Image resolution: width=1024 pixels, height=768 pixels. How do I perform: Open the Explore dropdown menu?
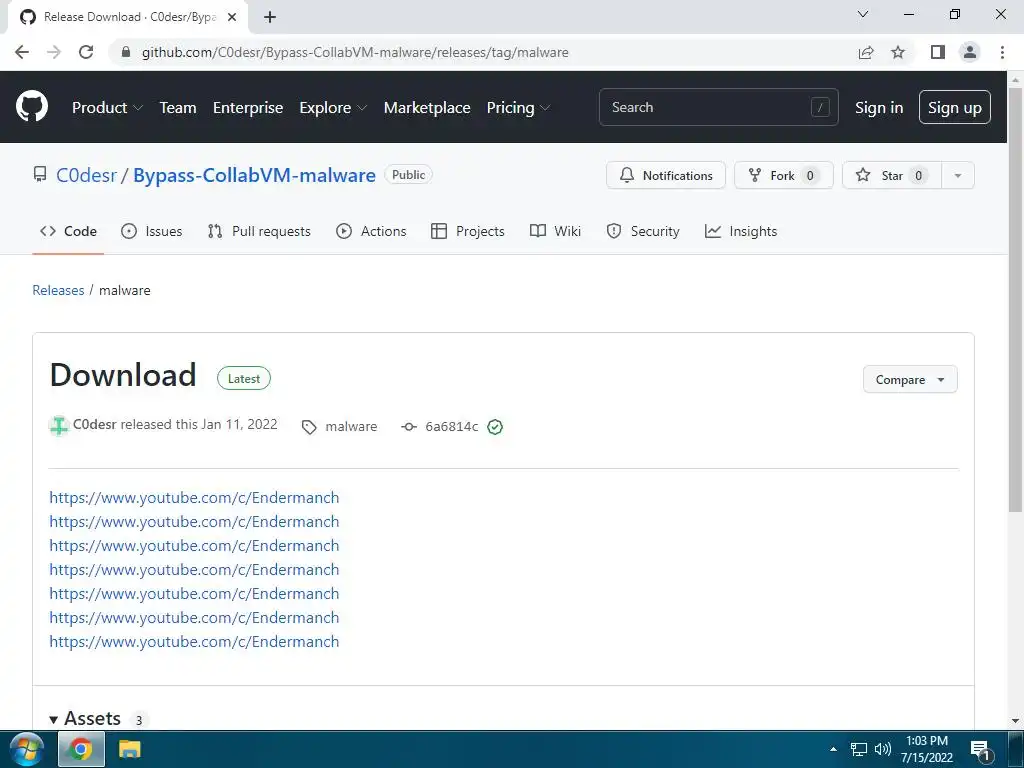click(333, 108)
